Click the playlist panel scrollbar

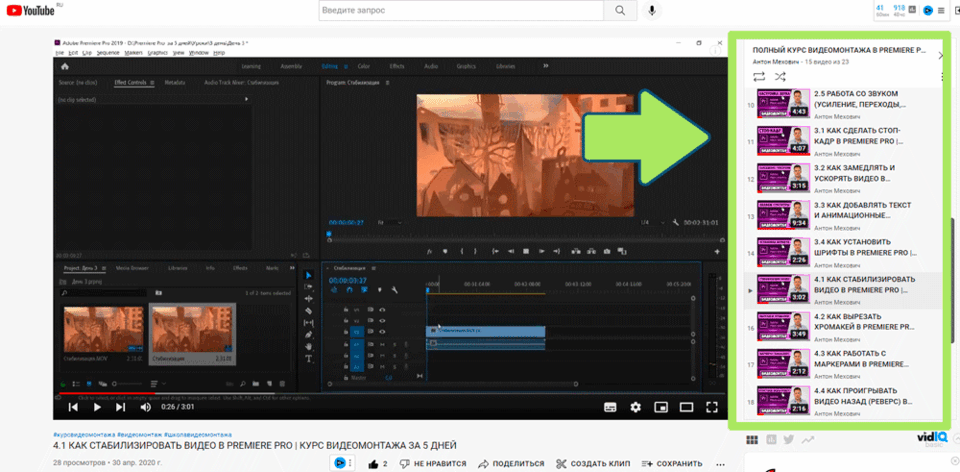pyautogui.click(x=951, y=282)
